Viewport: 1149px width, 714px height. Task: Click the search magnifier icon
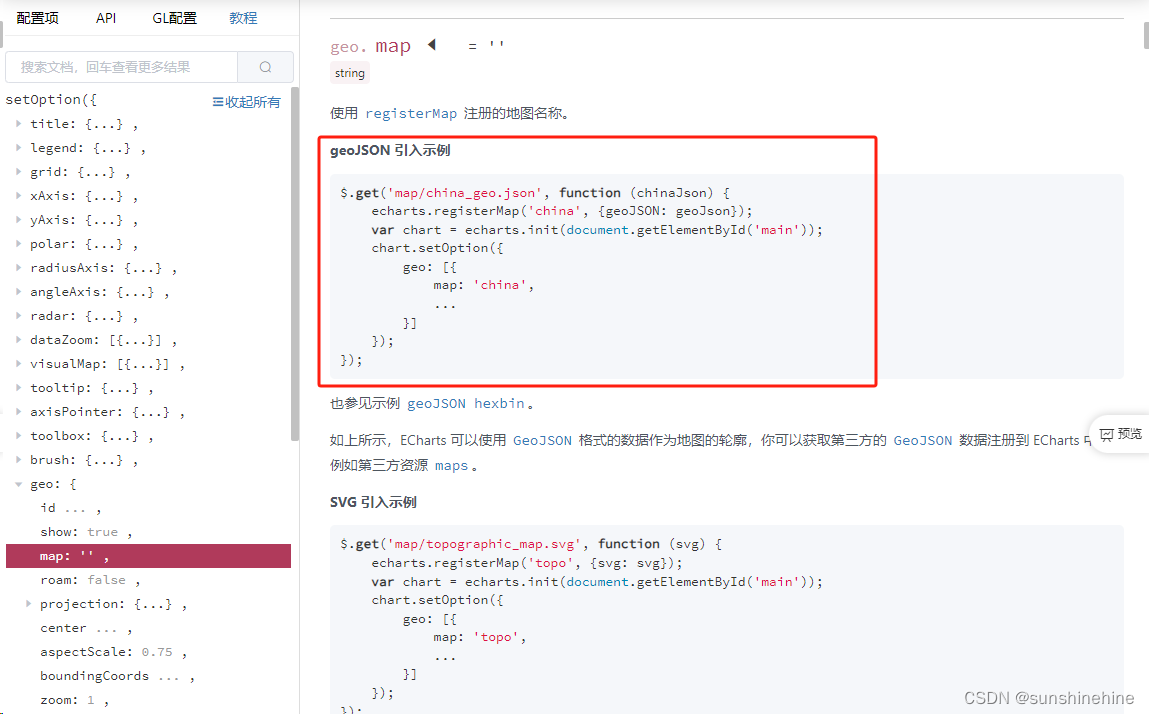coord(265,65)
